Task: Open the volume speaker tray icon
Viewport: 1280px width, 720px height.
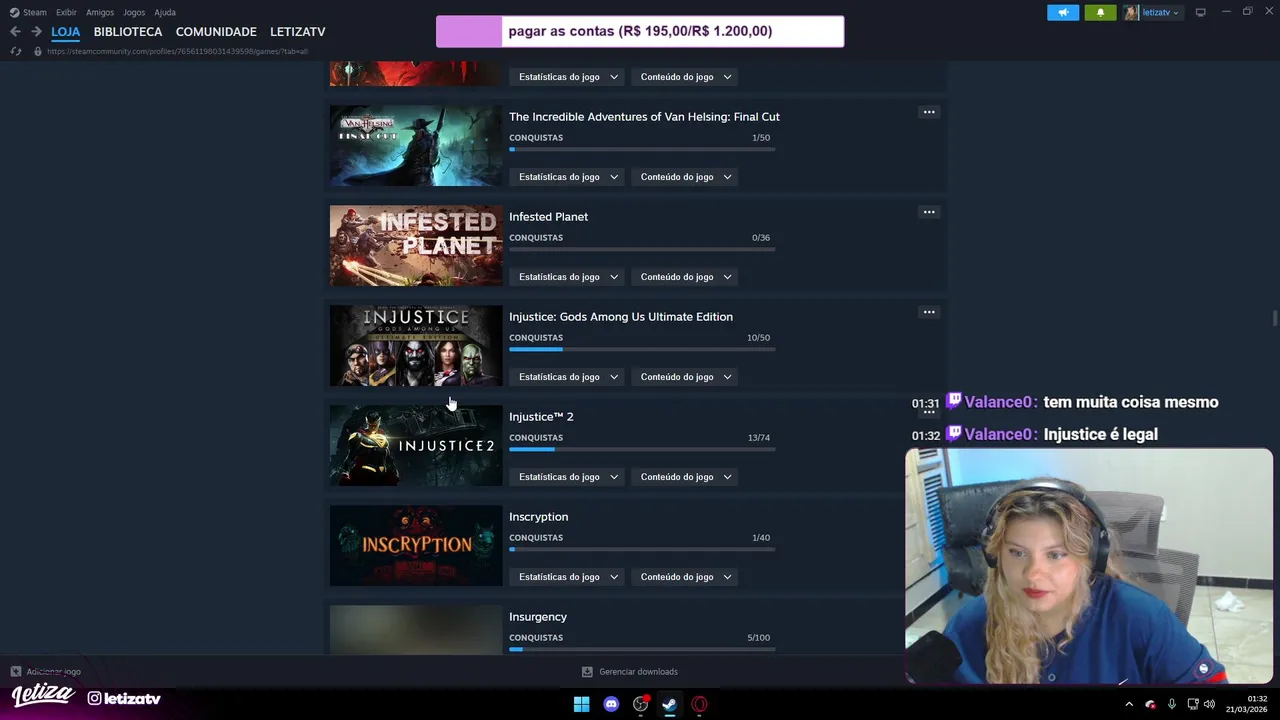Action: click(x=1209, y=704)
